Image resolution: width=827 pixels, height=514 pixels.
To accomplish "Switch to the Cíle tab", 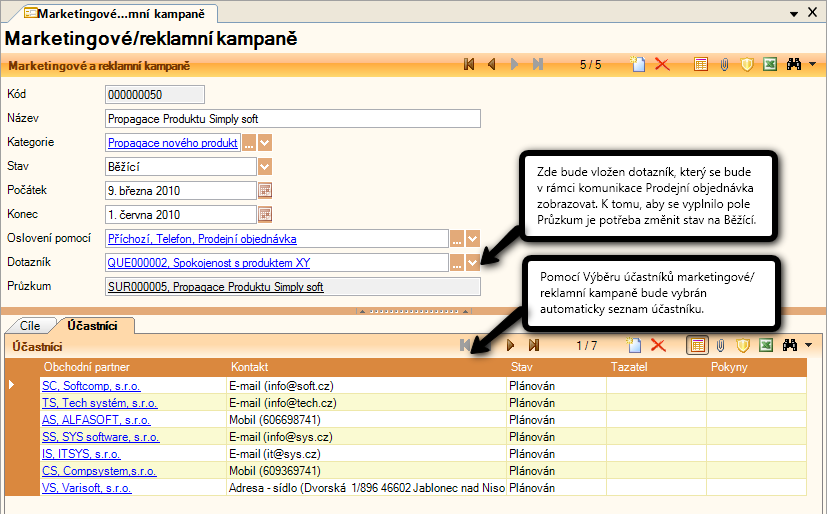I will 30,325.
